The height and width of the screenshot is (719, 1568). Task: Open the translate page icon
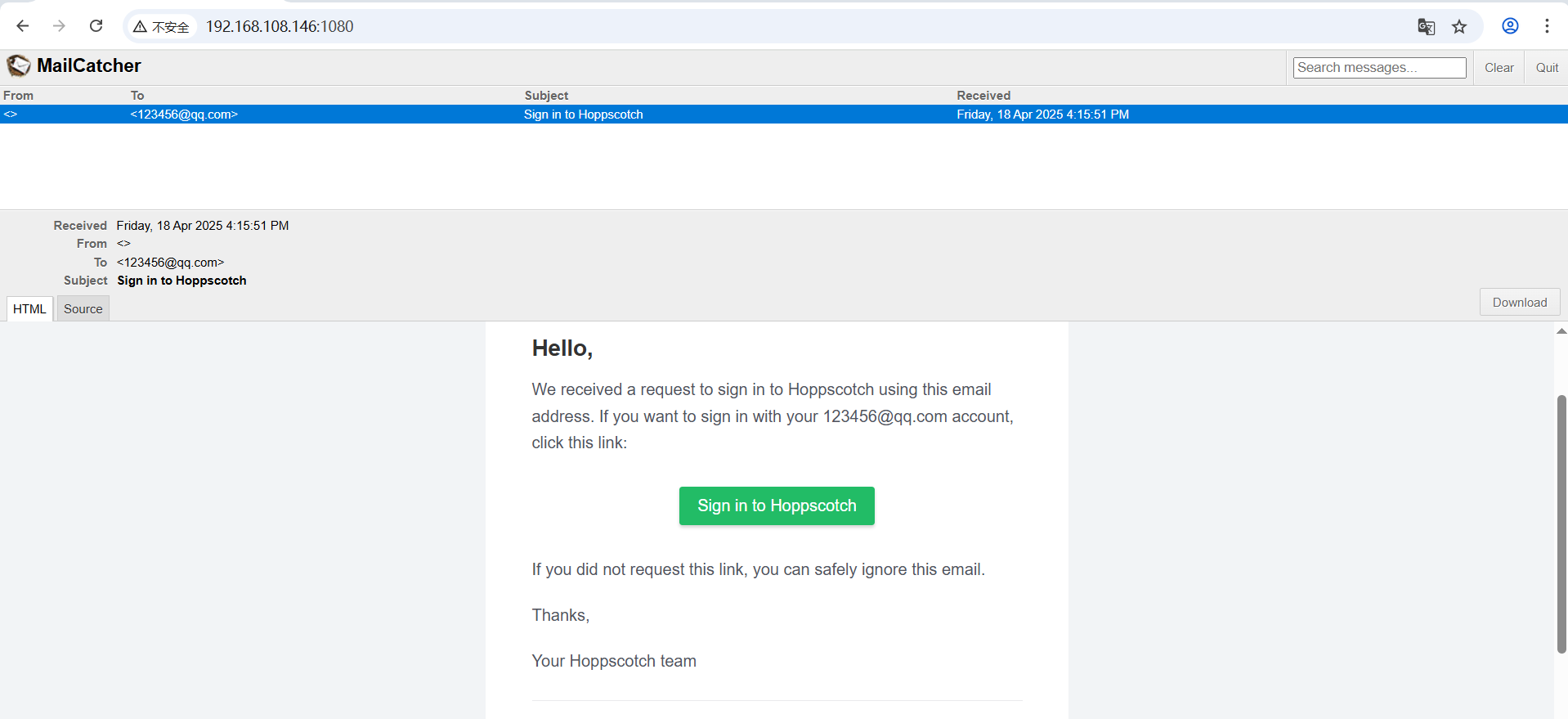click(1426, 27)
